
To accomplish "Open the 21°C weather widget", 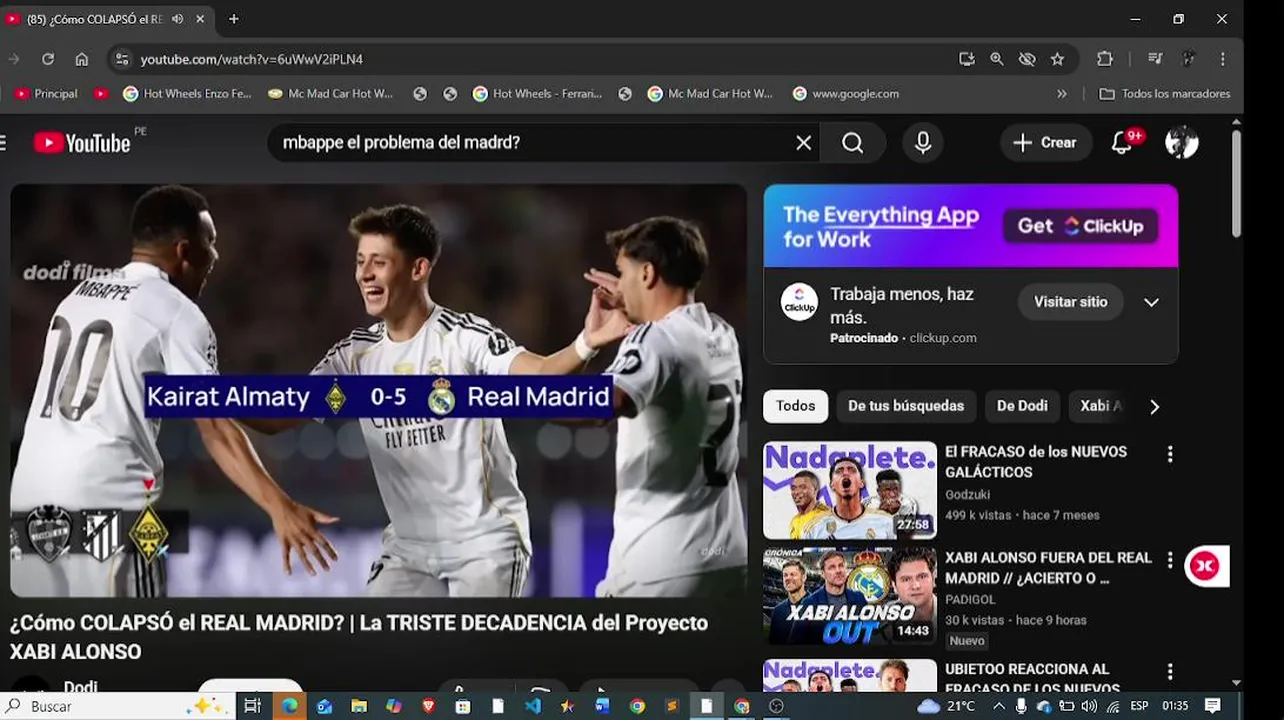I will [946, 706].
